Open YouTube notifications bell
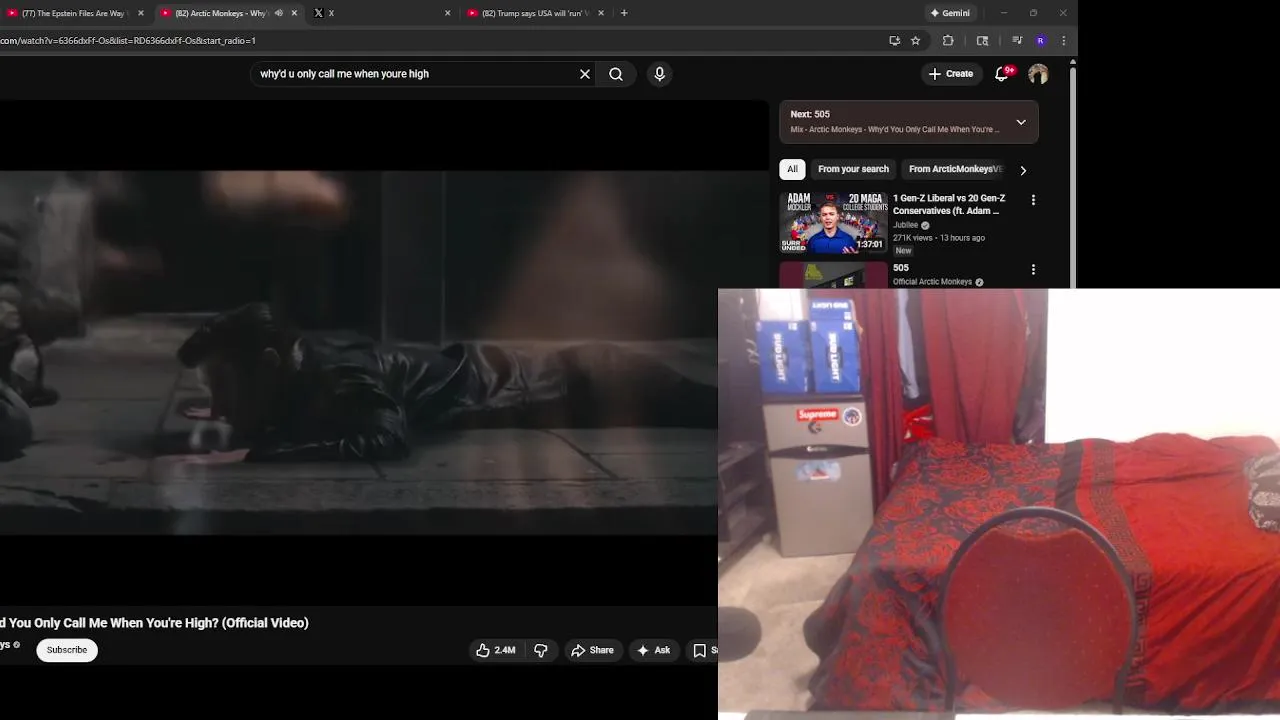 1002,74
